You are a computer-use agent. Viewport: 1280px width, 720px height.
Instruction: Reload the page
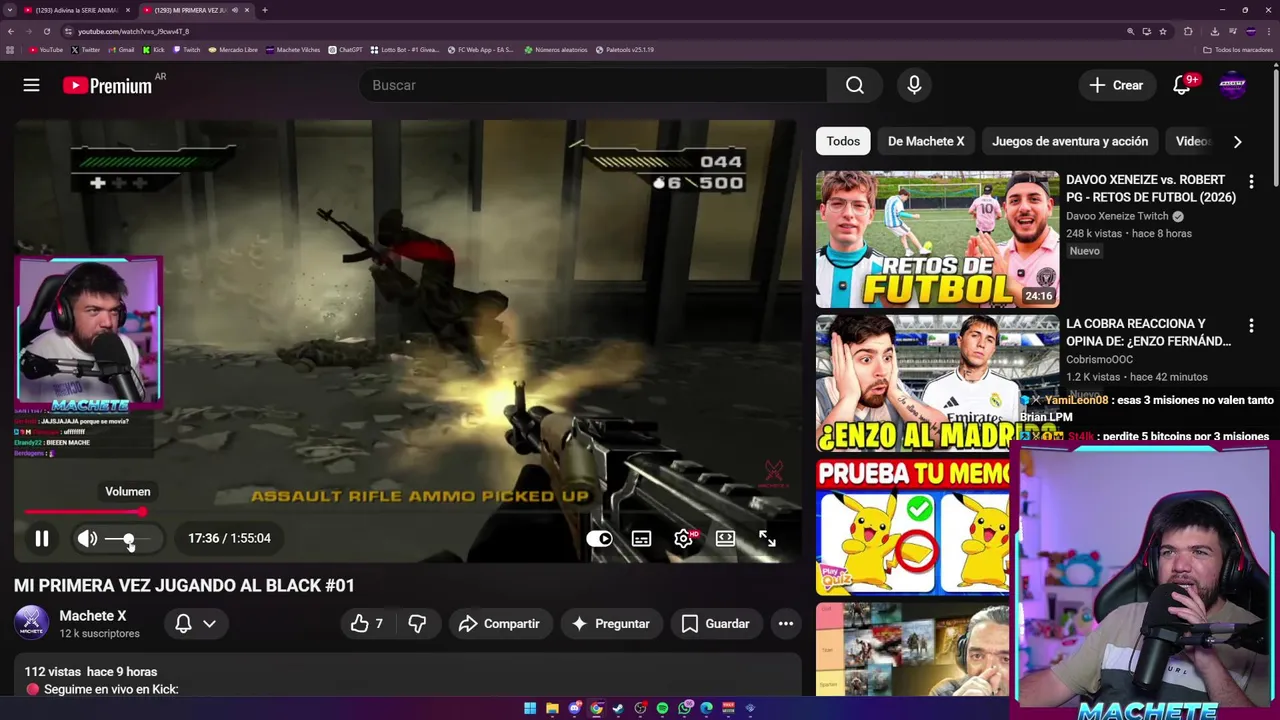point(46,31)
